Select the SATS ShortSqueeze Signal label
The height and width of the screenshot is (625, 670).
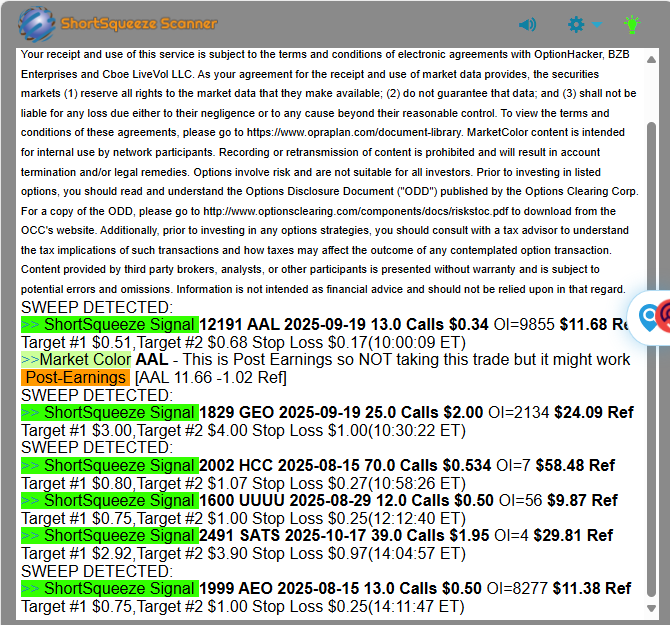110,536
